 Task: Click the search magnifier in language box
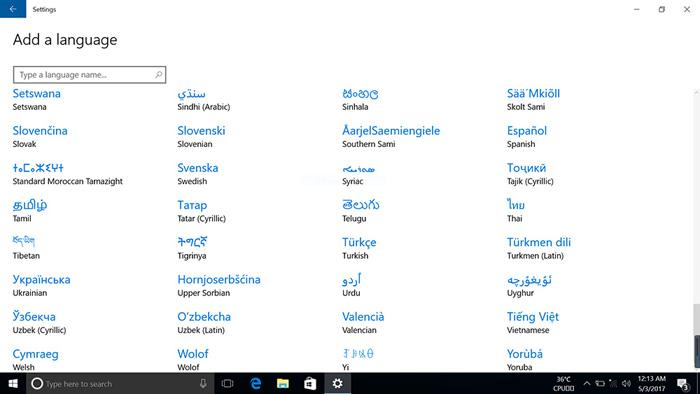[x=158, y=75]
